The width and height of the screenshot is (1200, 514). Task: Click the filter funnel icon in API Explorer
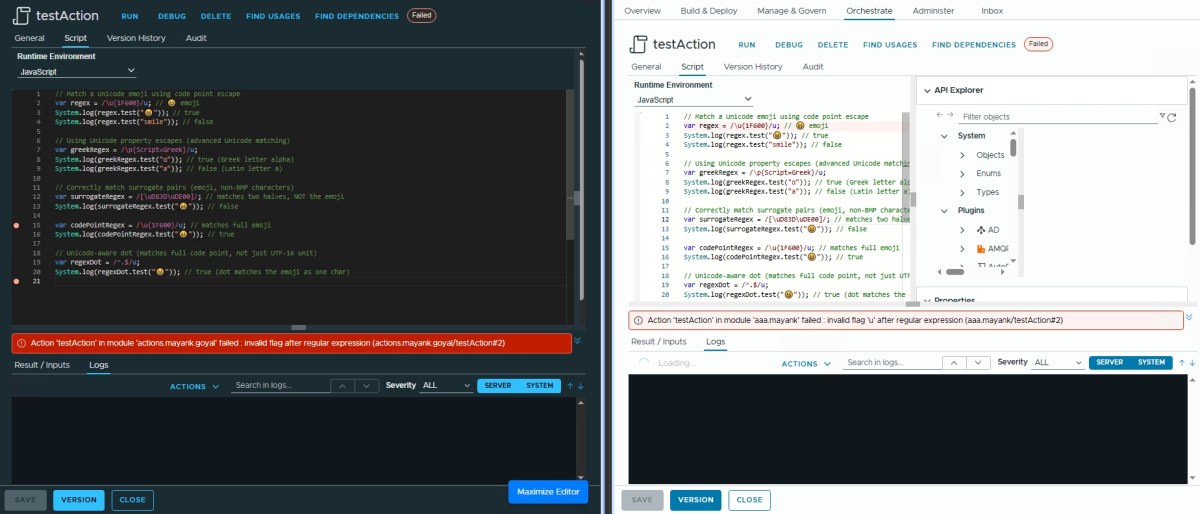click(x=1162, y=117)
